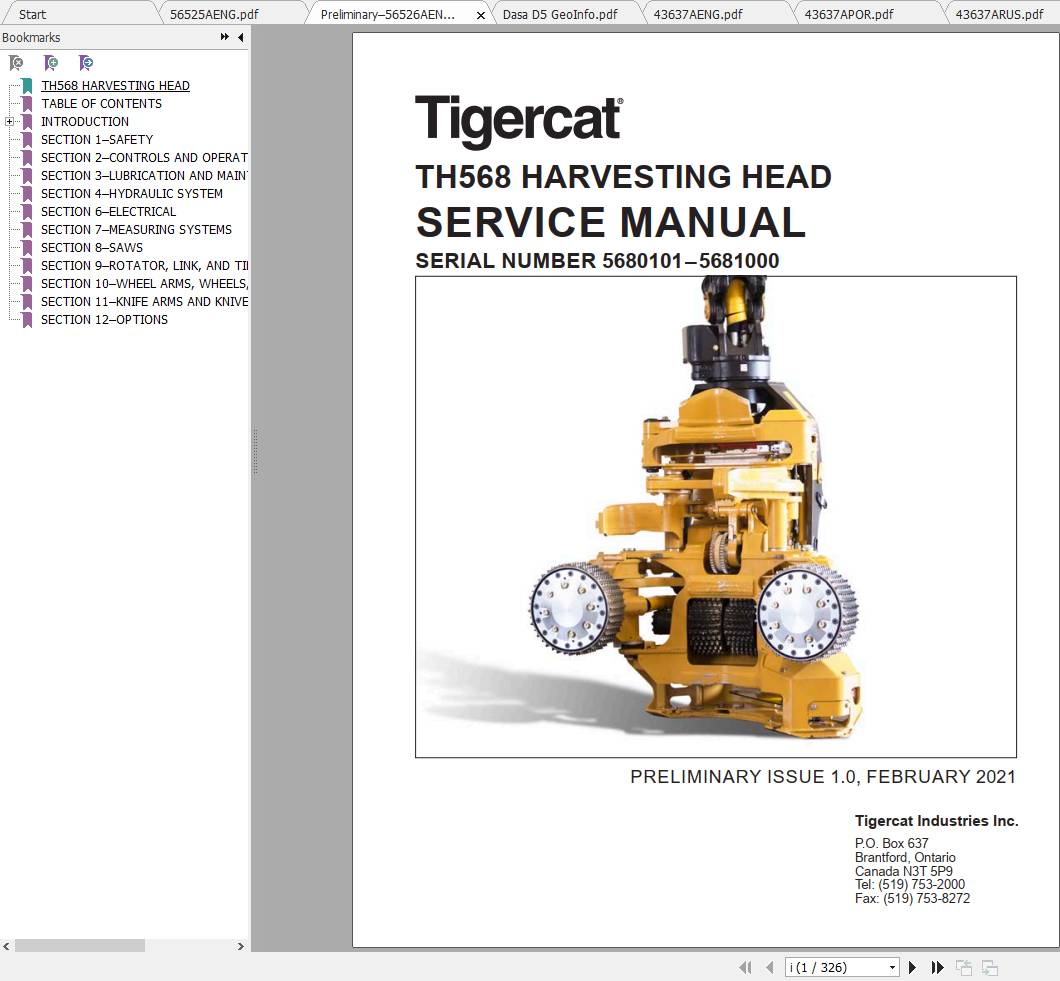Click the previous view icon near page counter
This screenshot has width=1060, height=981.
[x=964, y=968]
